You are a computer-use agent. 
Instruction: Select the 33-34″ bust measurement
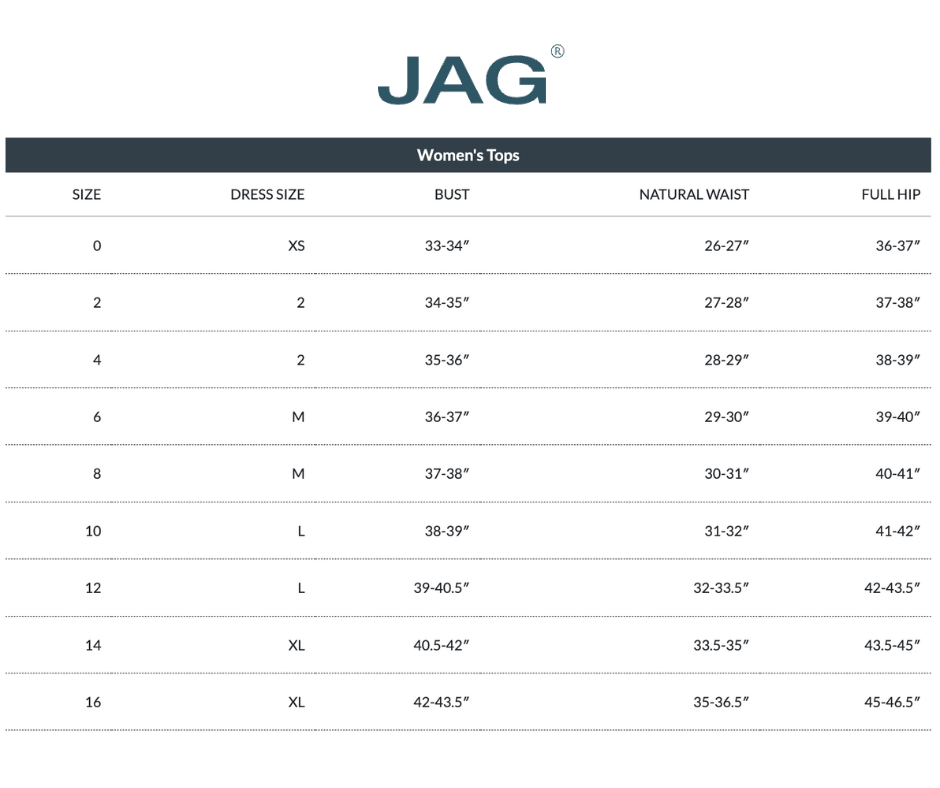tap(447, 246)
